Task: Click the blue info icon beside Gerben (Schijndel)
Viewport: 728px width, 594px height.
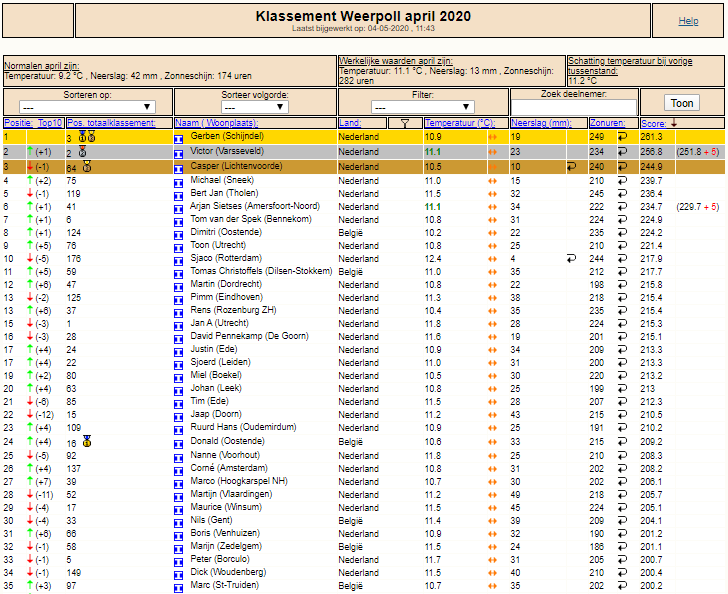Action: [178, 139]
